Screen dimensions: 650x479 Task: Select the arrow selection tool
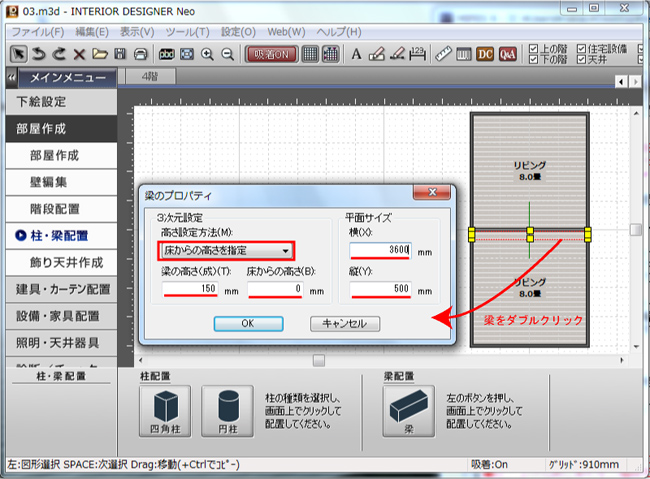[x=19, y=54]
